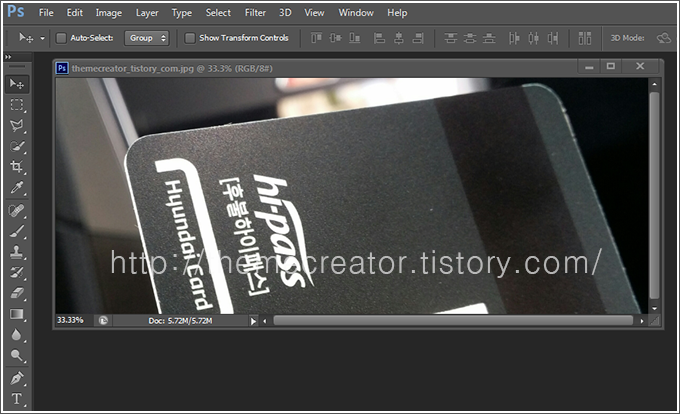The image size is (680, 414).
Task: Select the Eyedropper tool
Action: (17, 187)
